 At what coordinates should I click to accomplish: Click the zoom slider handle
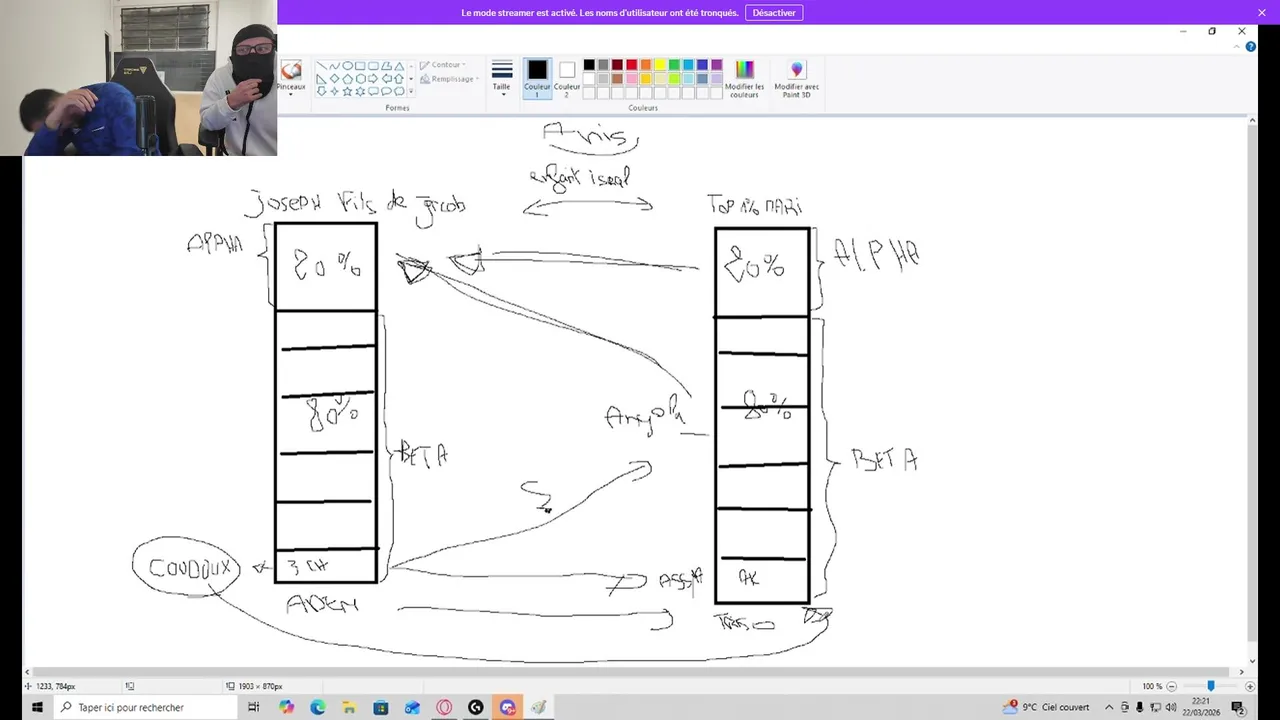pyautogui.click(x=1211, y=686)
